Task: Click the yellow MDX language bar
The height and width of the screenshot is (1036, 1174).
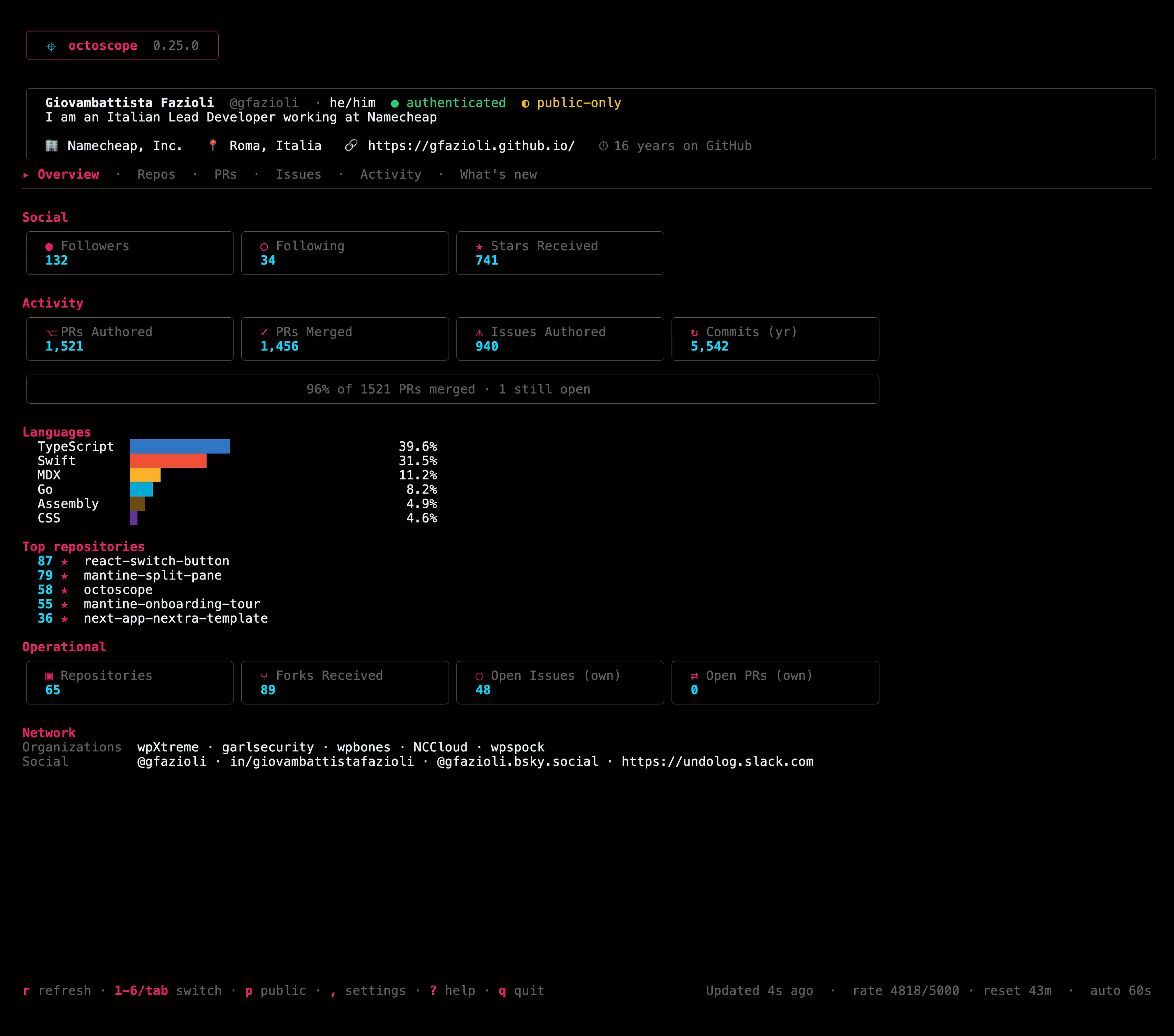Action: tap(145, 475)
